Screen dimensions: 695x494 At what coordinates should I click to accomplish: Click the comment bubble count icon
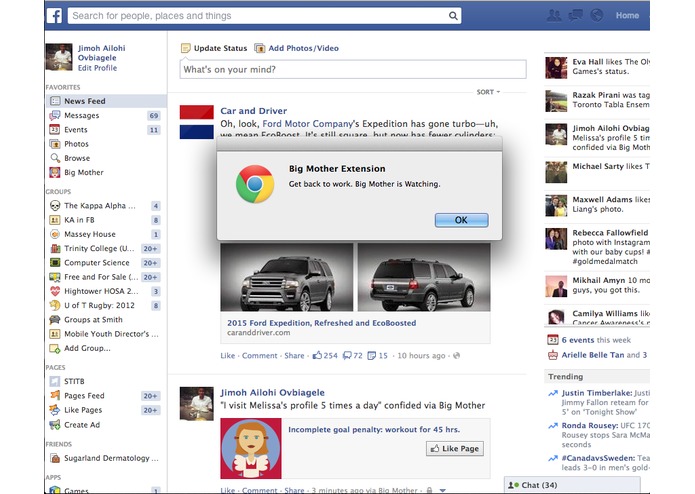(348, 355)
